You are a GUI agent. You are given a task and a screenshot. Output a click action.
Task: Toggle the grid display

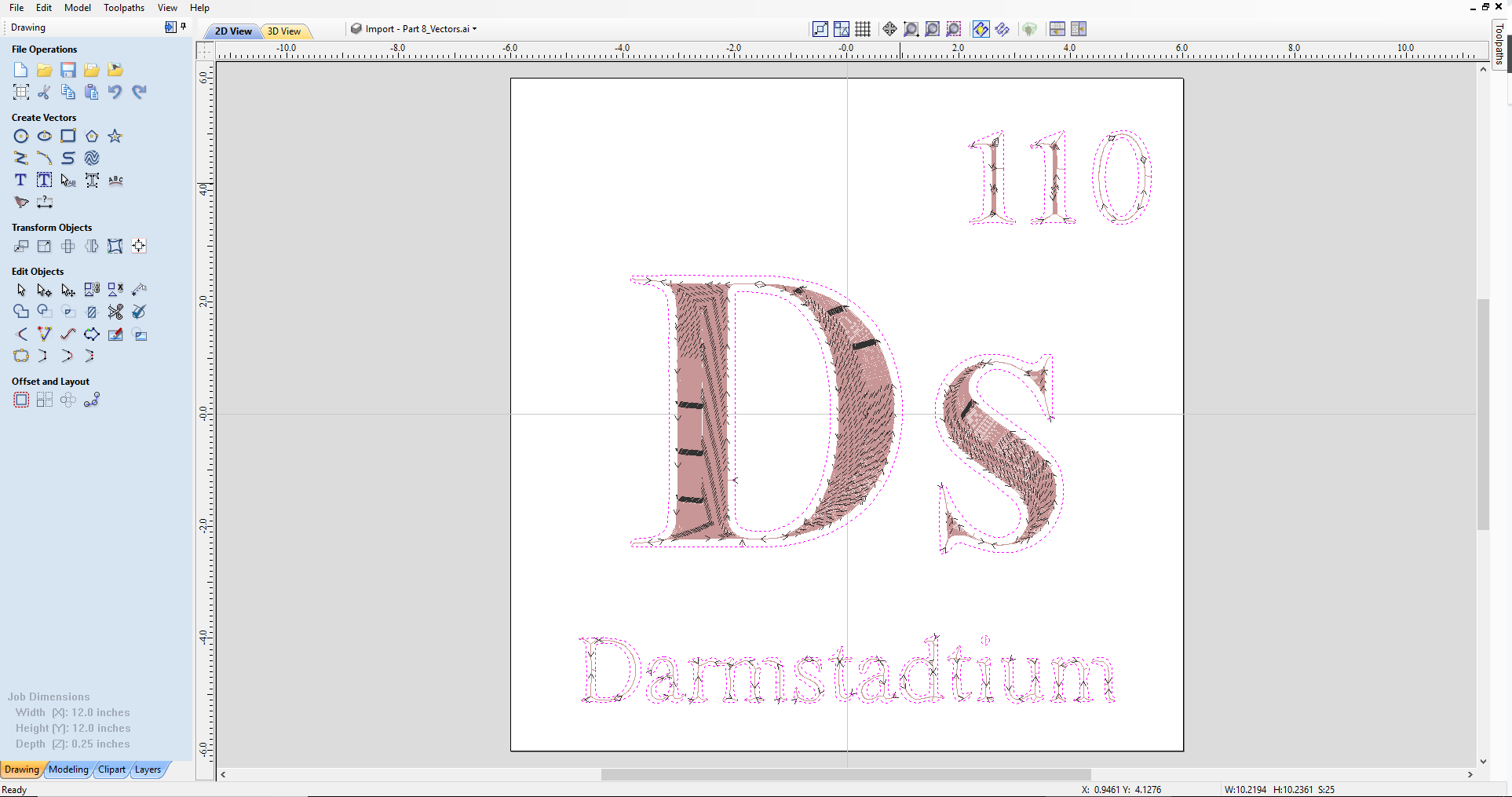coord(863,29)
